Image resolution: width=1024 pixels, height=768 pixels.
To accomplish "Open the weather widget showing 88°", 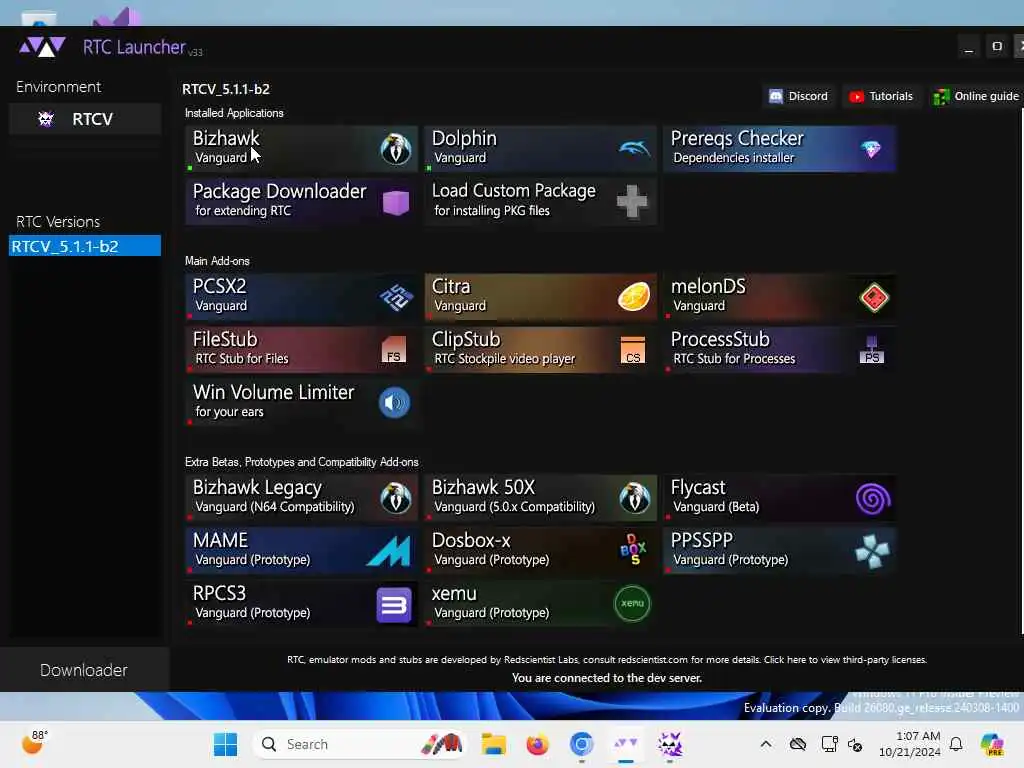I will coord(34,743).
